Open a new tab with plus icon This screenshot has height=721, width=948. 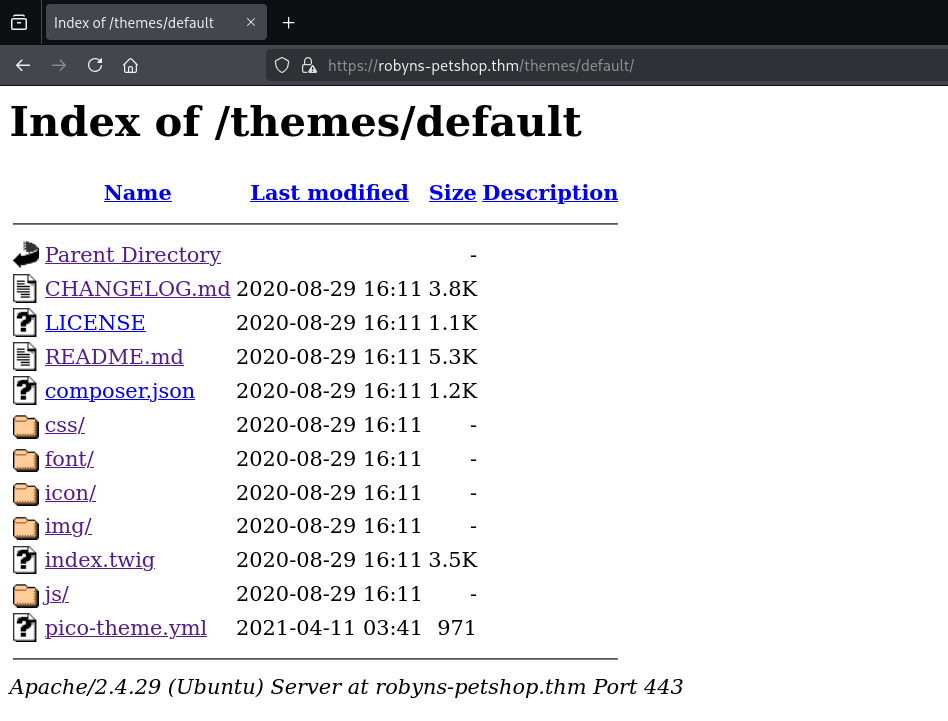coord(288,23)
